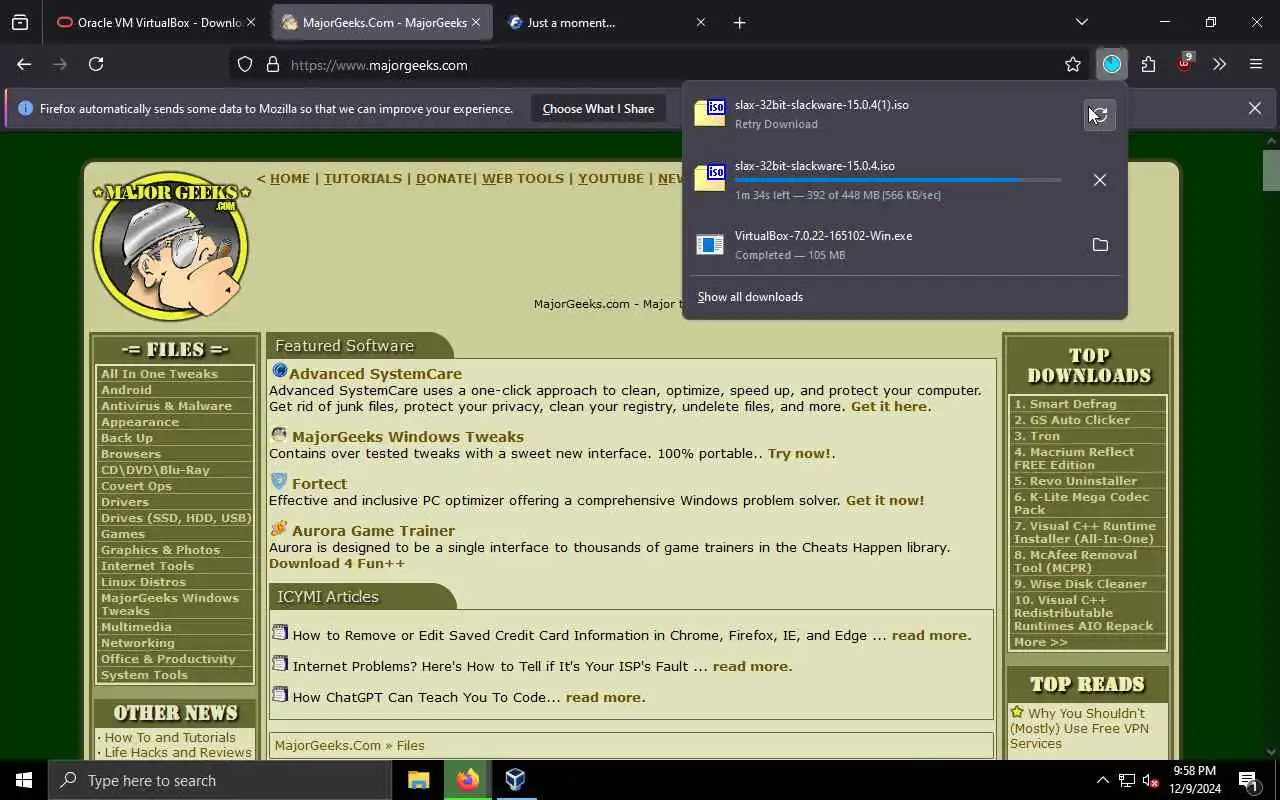Click the Advanced SystemCare blue icon
Image resolution: width=1280 pixels, height=800 pixels.
[279, 371]
